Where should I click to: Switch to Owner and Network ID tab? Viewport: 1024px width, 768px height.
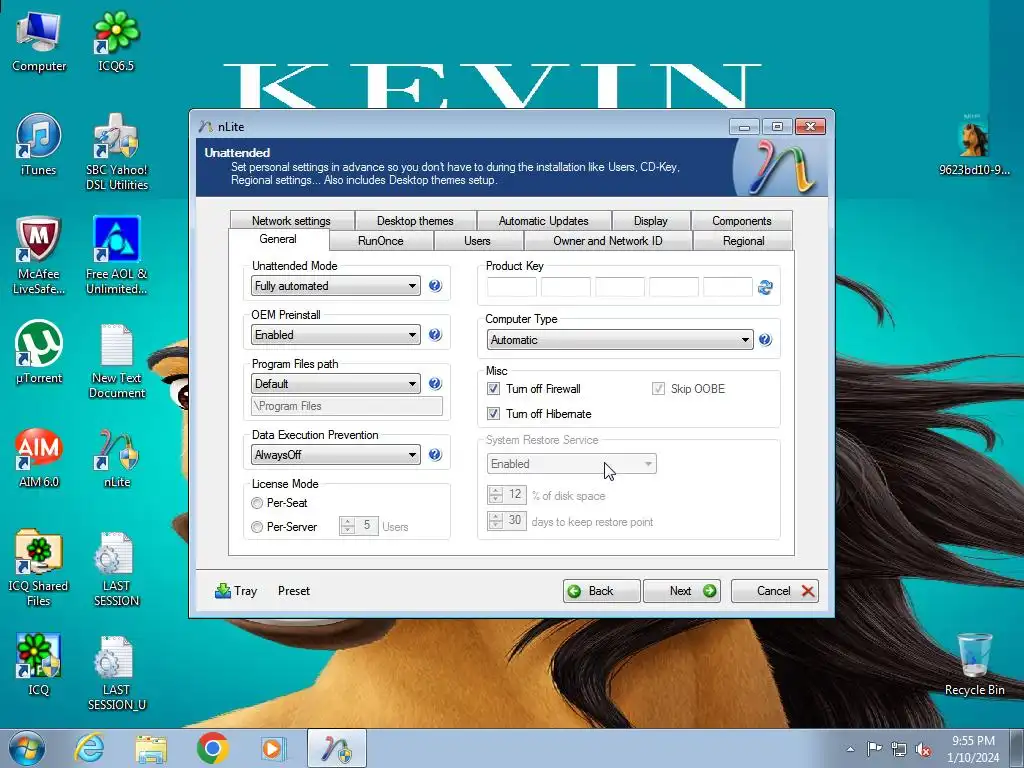click(x=607, y=241)
